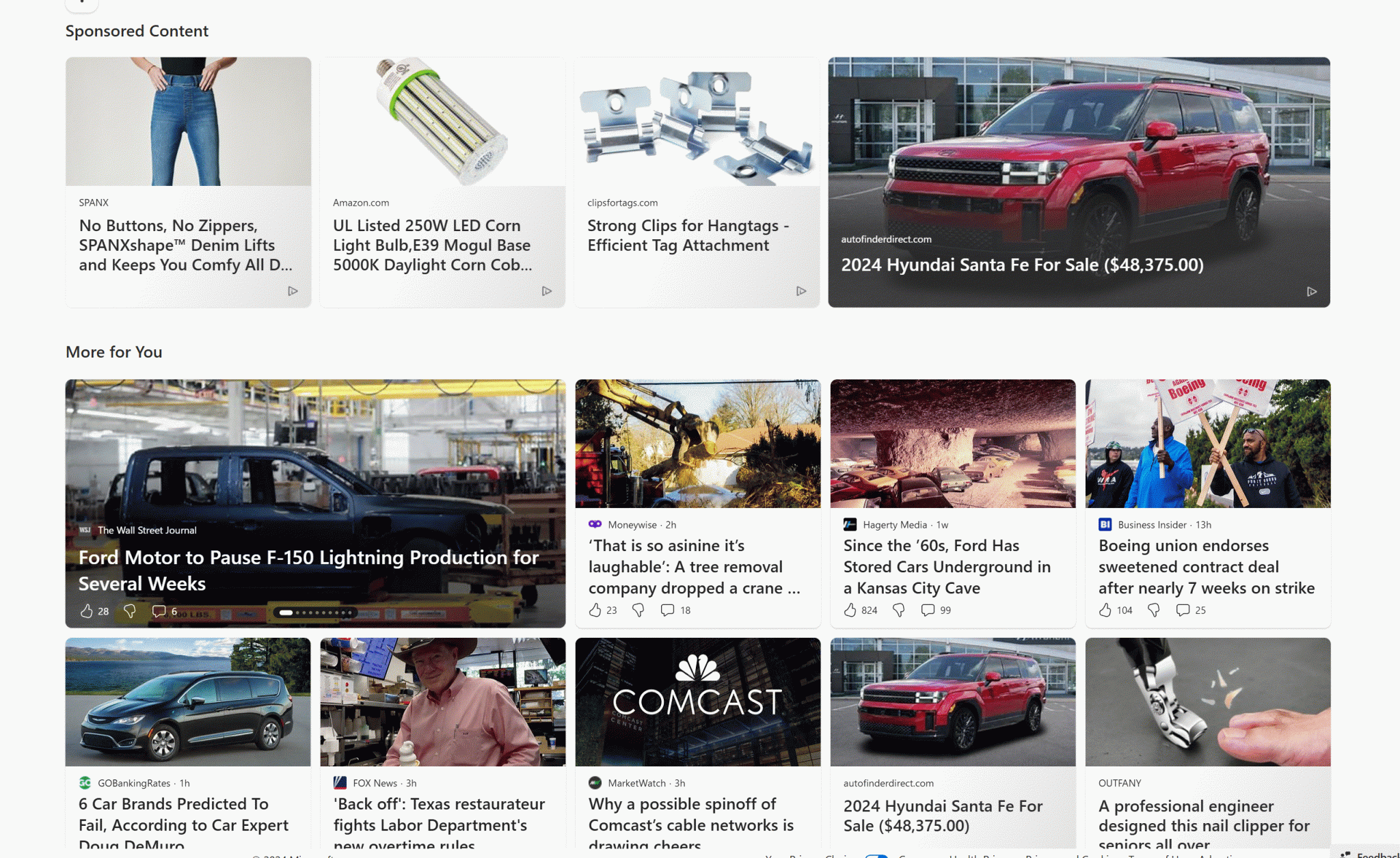This screenshot has width=1400, height=858.
Task: Open SPANXshape Denim sponsored headline
Action: point(186,245)
